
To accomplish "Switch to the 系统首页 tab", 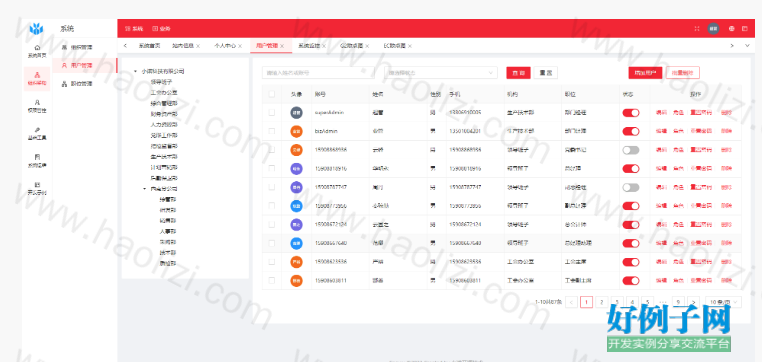I will point(149,46).
